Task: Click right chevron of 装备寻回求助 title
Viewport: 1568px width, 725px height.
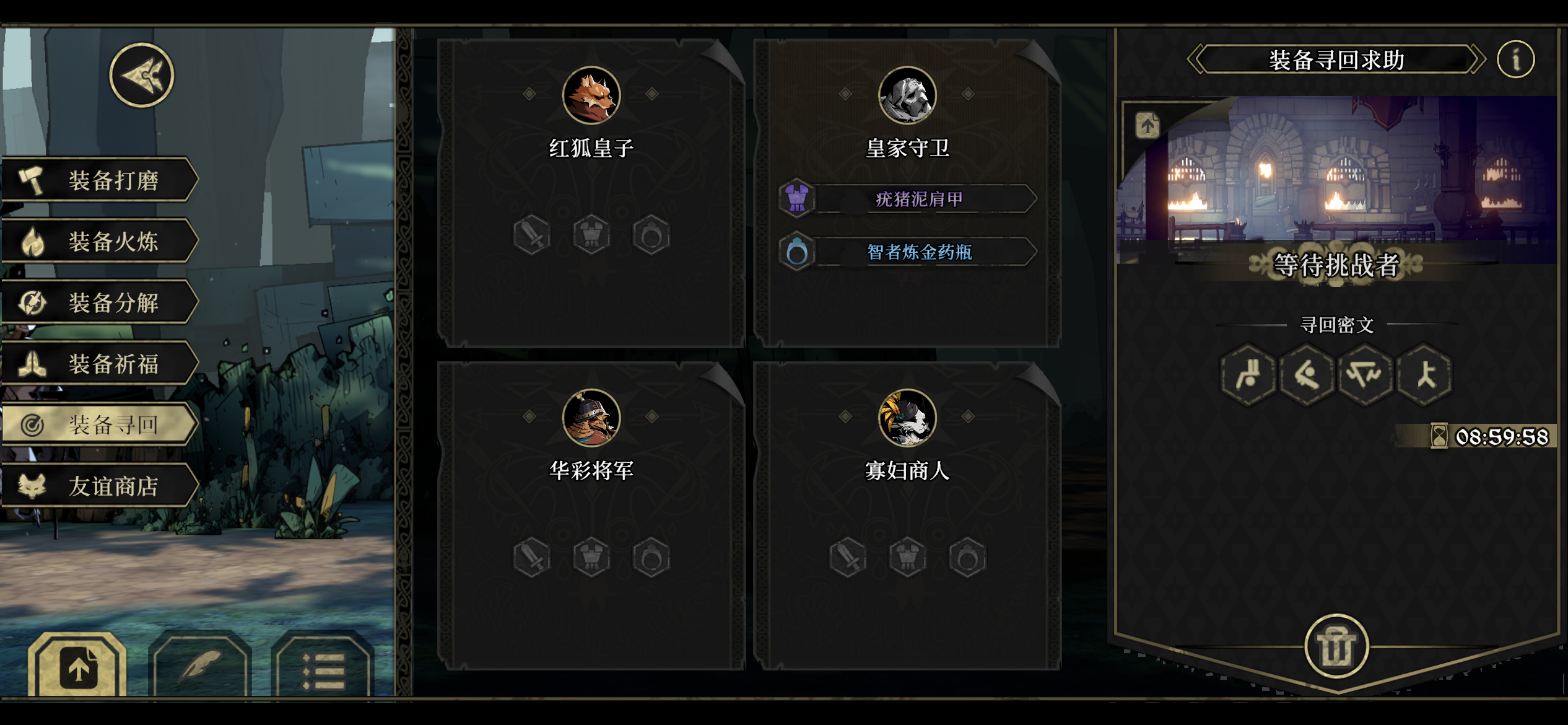Action: pyautogui.click(x=1477, y=59)
